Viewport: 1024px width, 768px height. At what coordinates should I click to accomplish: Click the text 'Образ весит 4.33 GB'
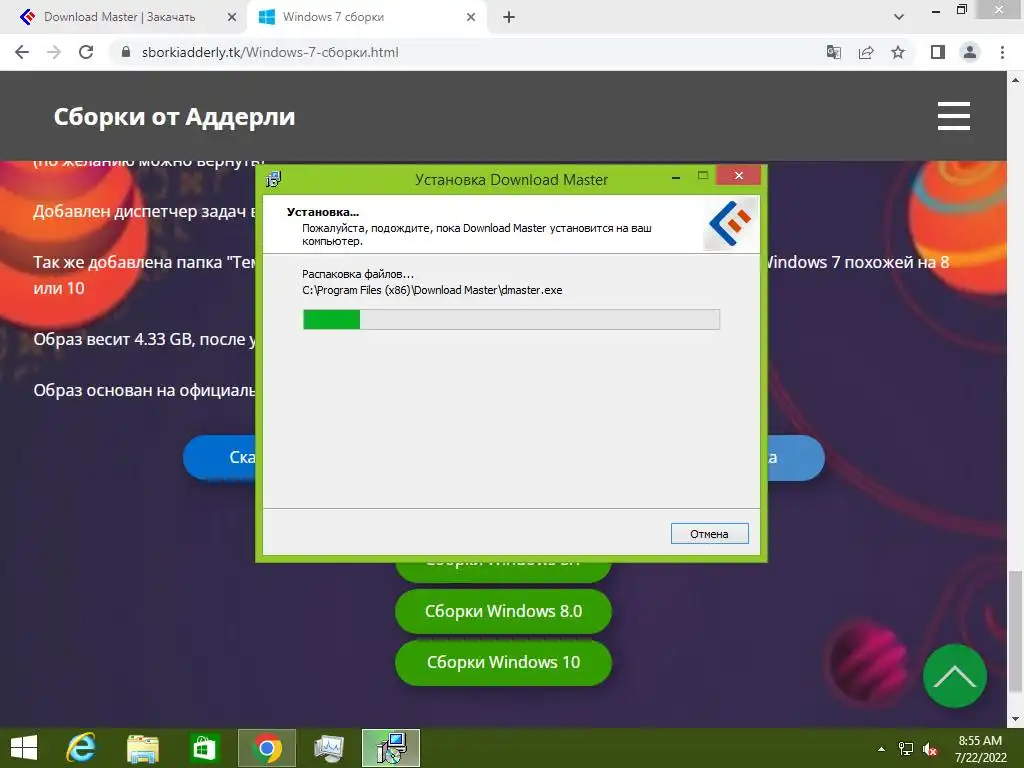pos(112,340)
